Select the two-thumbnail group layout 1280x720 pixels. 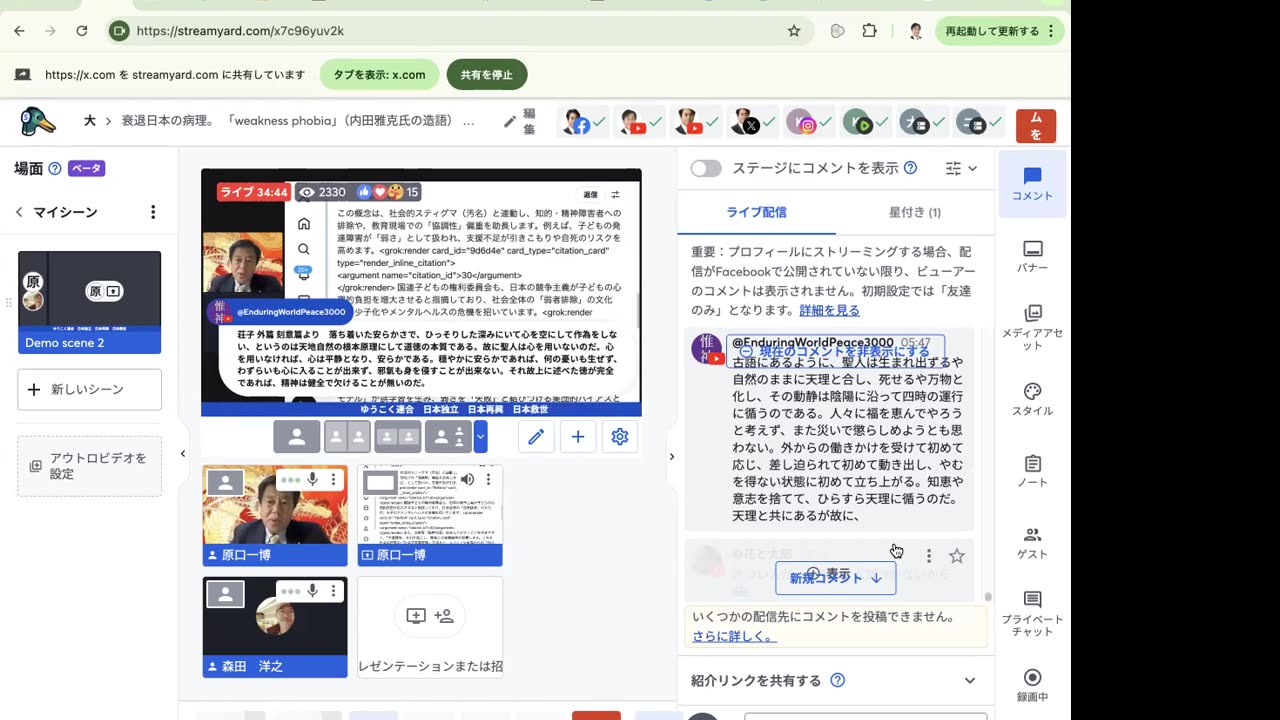coord(398,437)
